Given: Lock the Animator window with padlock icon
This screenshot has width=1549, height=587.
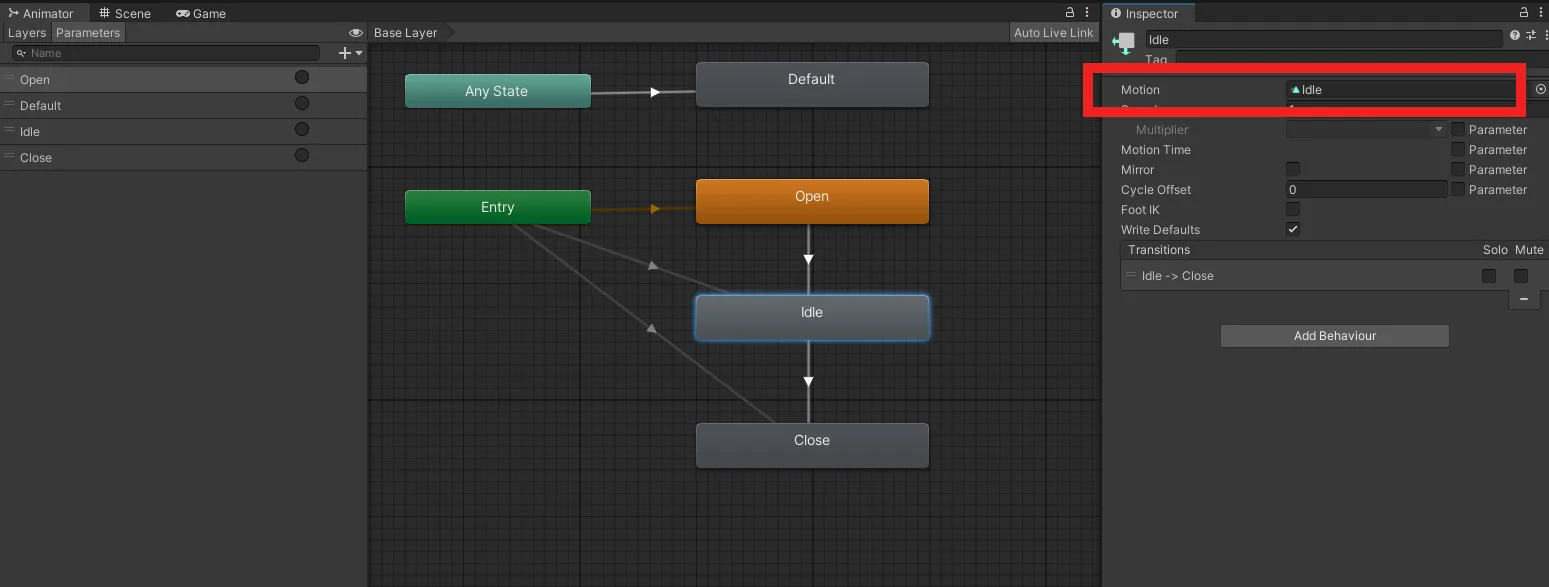Looking at the screenshot, I should click(x=1070, y=13).
